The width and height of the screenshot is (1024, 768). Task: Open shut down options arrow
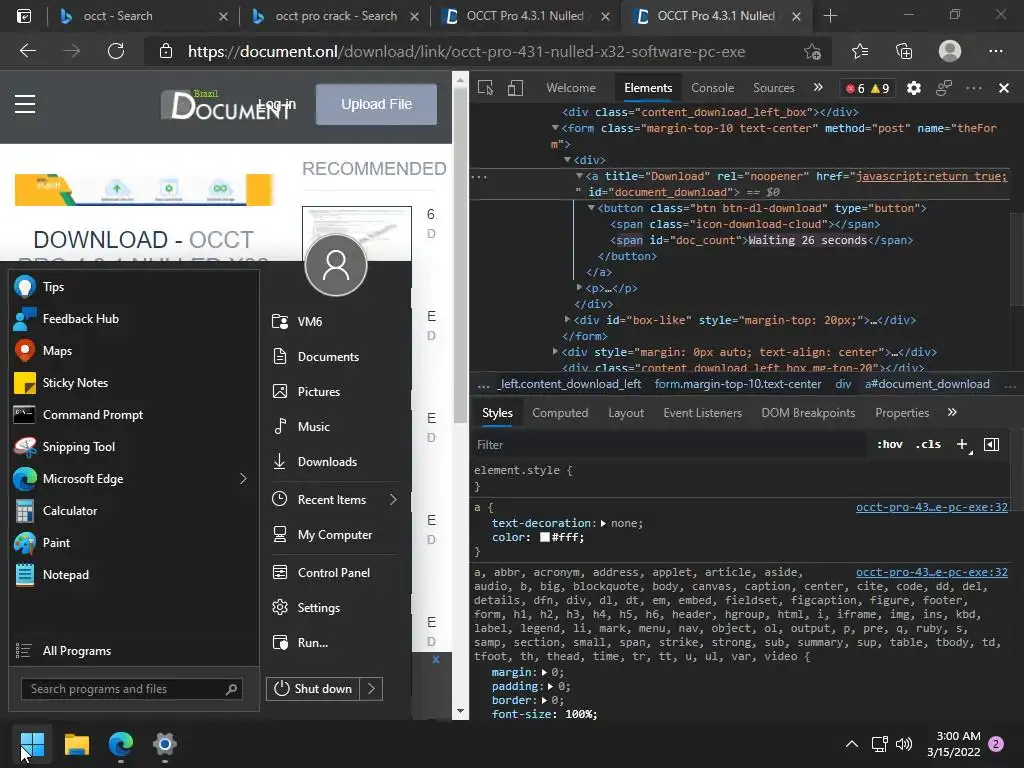tap(371, 688)
